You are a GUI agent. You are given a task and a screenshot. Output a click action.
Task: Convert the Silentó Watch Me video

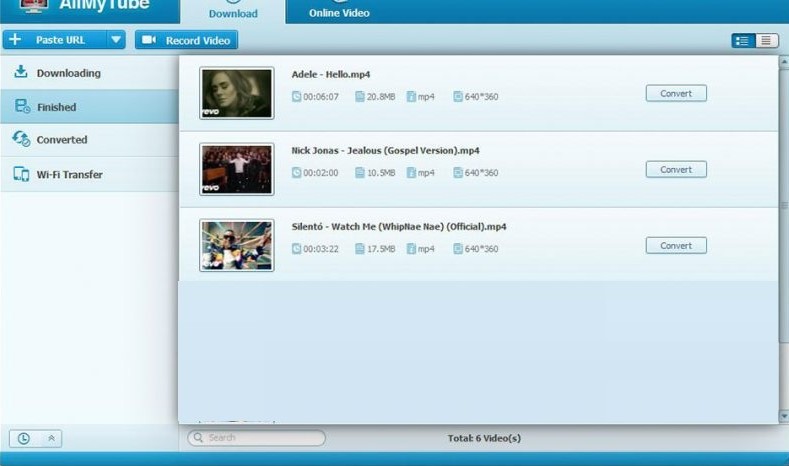click(x=676, y=246)
